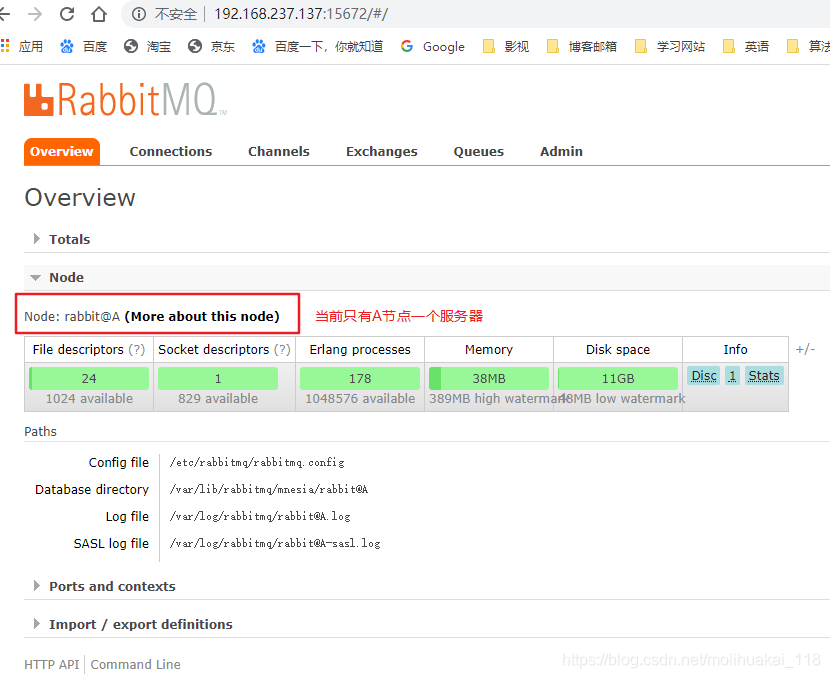830x678 pixels.
Task: Open the 应用 apps grid bookmark
Action: tap(22, 47)
